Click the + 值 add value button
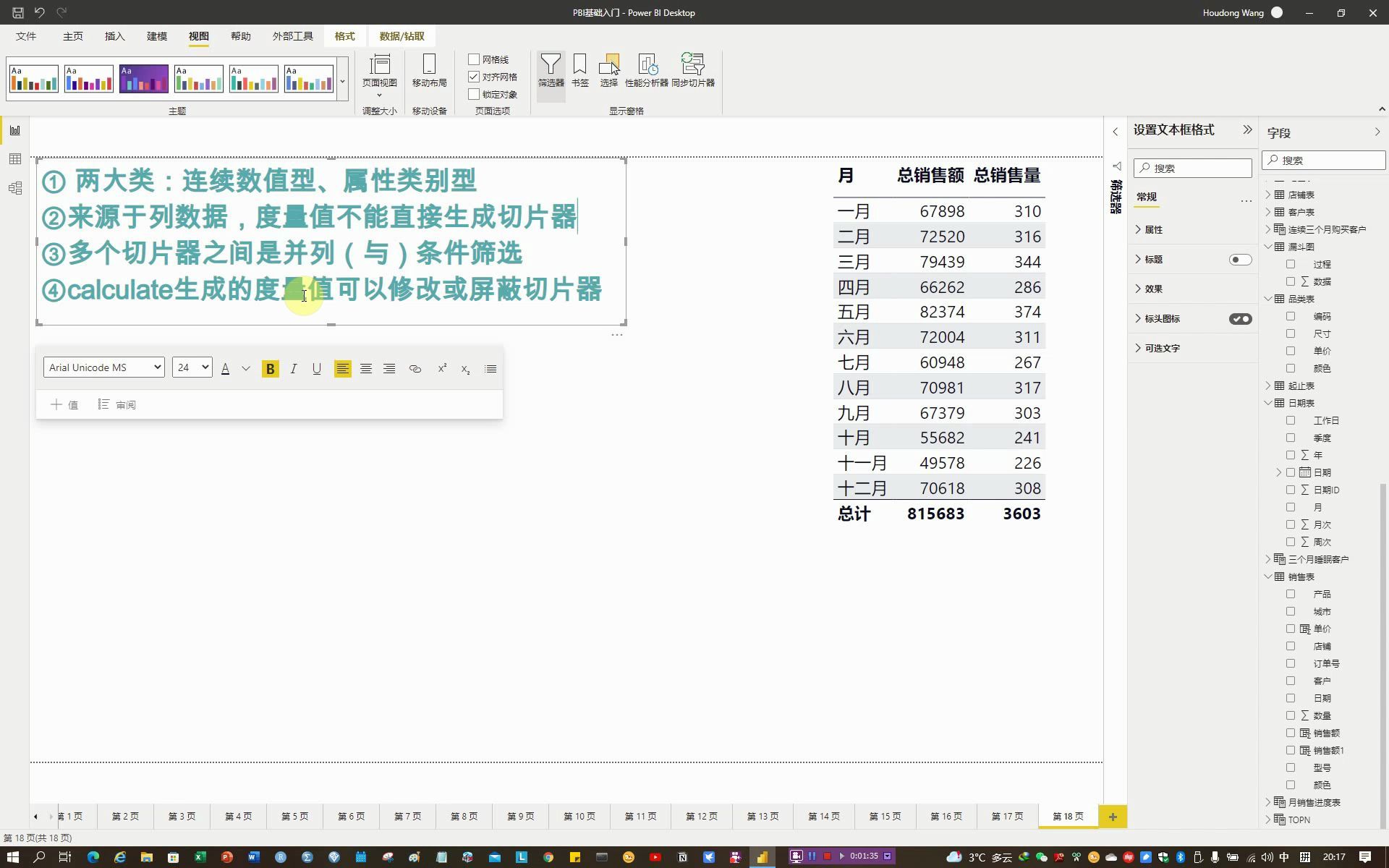Viewport: 1389px width, 868px height. (64, 405)
